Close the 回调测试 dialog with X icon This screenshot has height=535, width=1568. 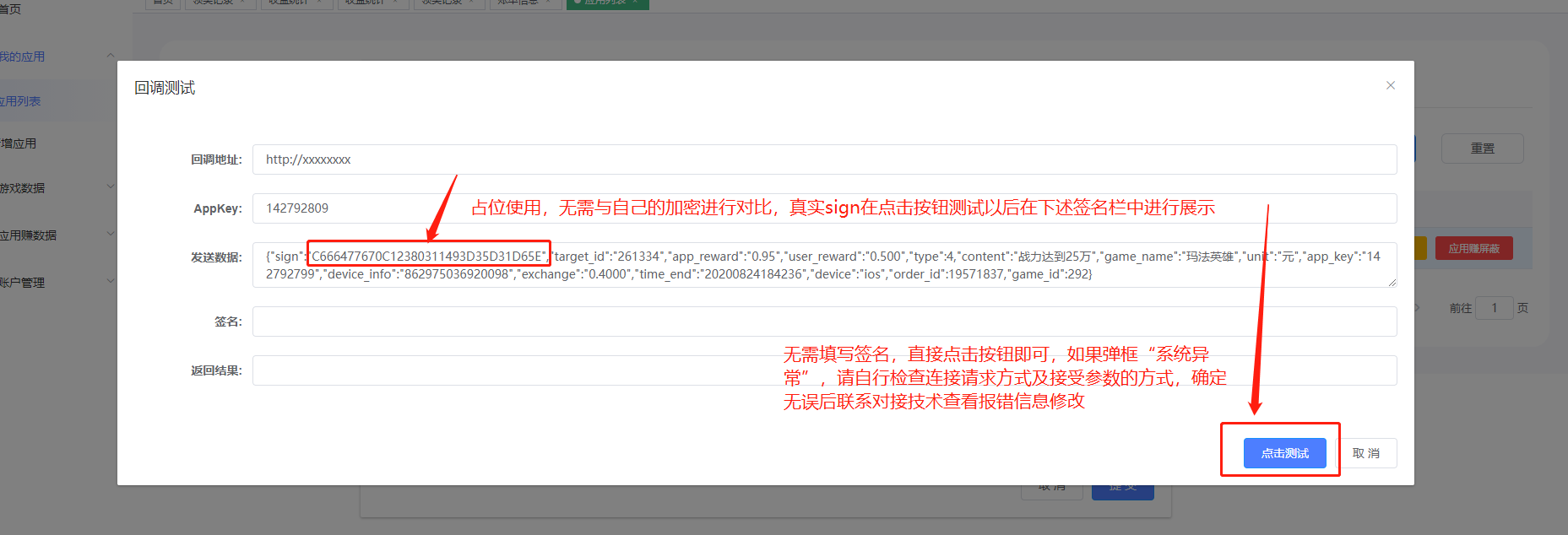coord(1390,85)
